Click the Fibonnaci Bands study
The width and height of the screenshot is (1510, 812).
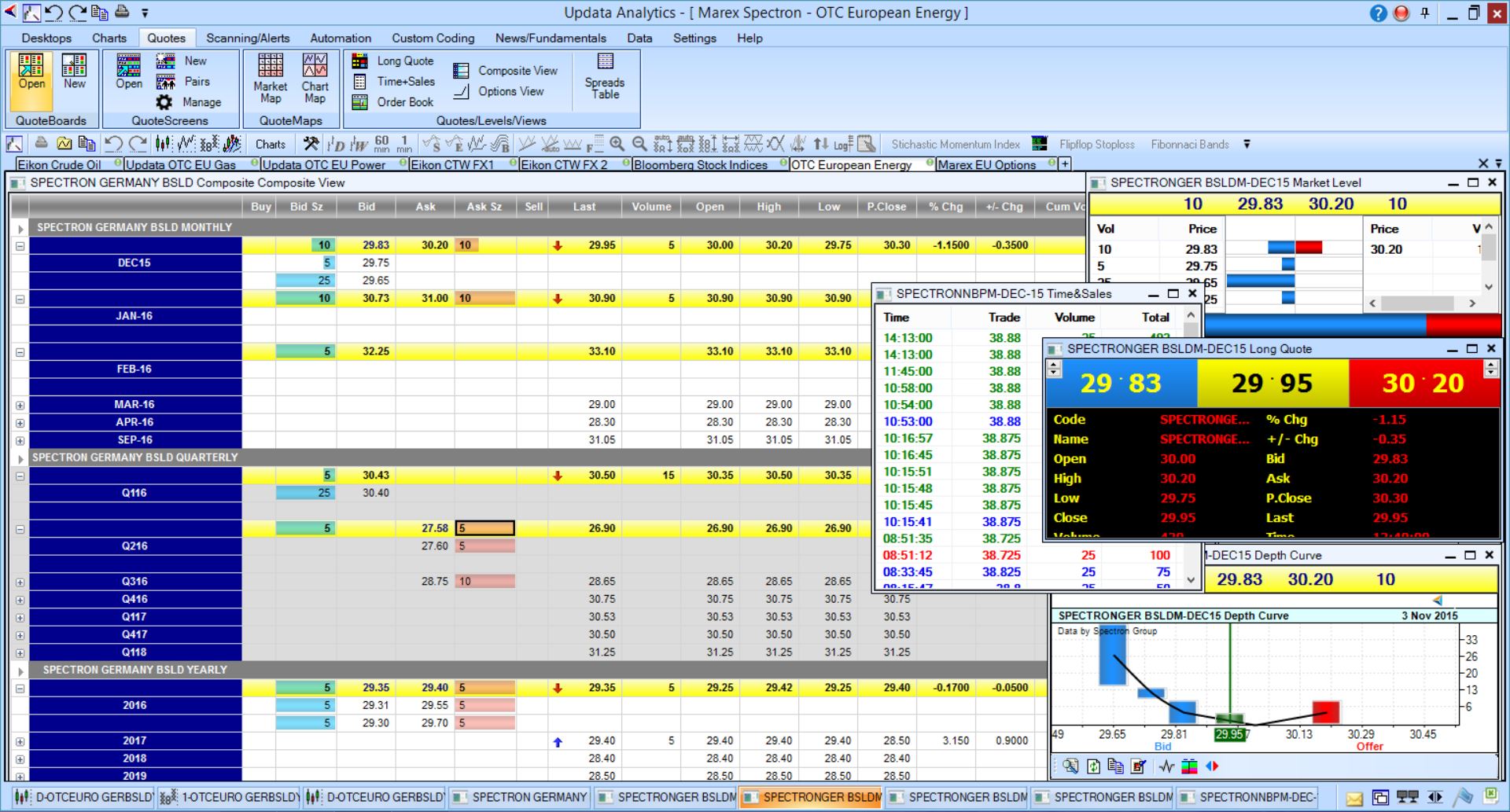pos(1190,145)
